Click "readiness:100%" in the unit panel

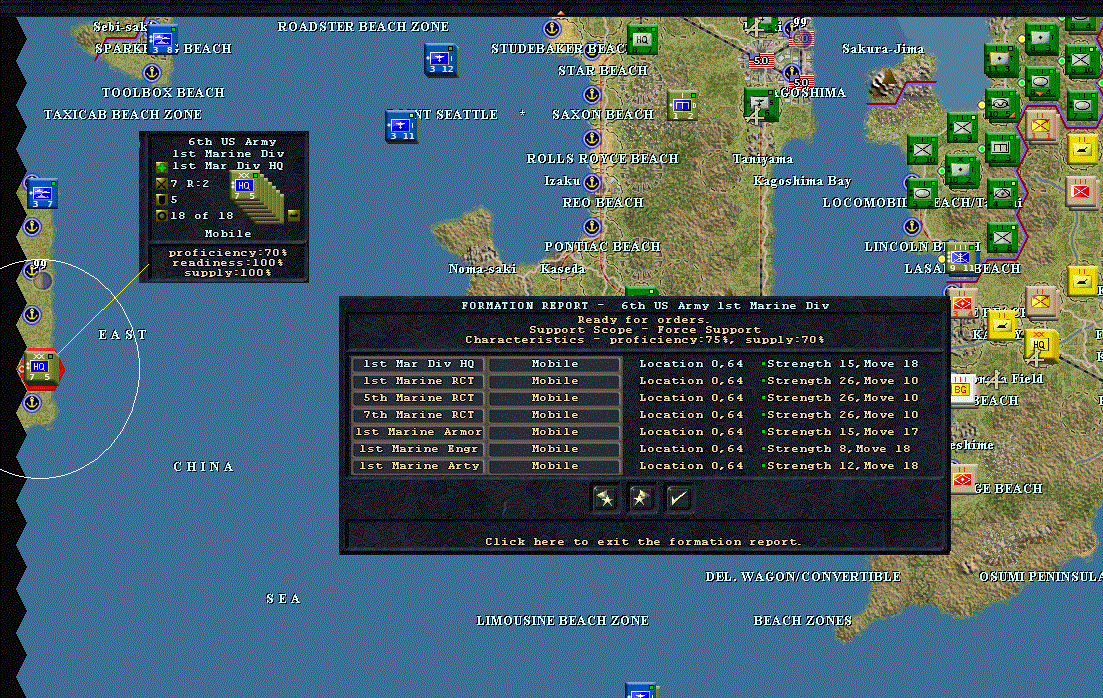click(x=228, y=262)
